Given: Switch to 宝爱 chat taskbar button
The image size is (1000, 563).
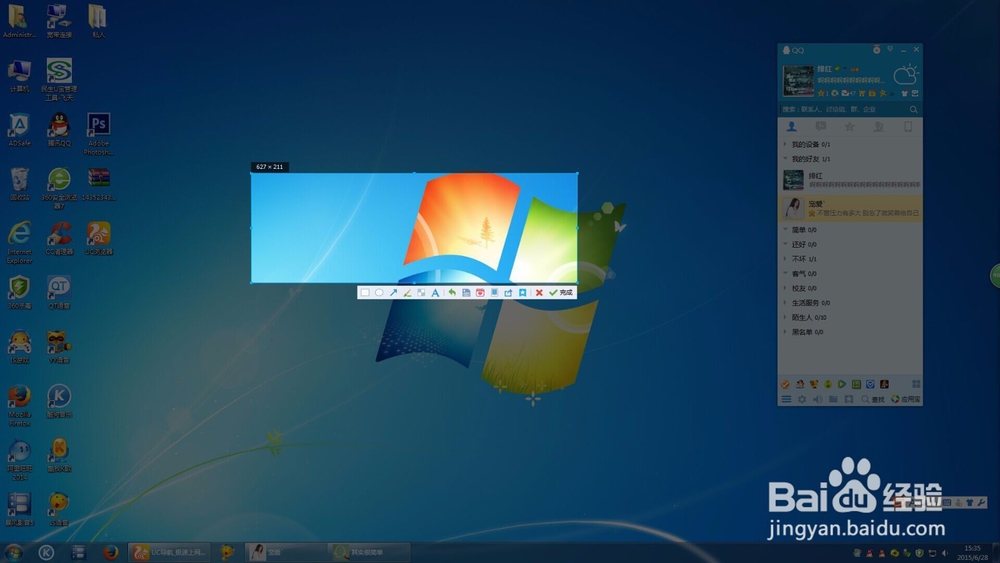Looking at the screenshot, I should point(284,552).
